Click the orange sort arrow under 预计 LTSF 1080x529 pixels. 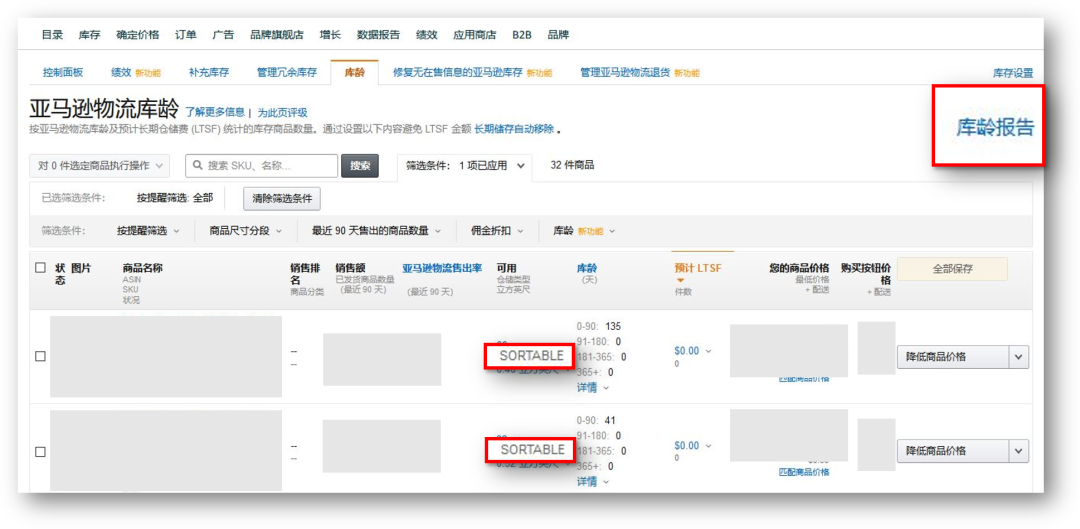point(680,280)
